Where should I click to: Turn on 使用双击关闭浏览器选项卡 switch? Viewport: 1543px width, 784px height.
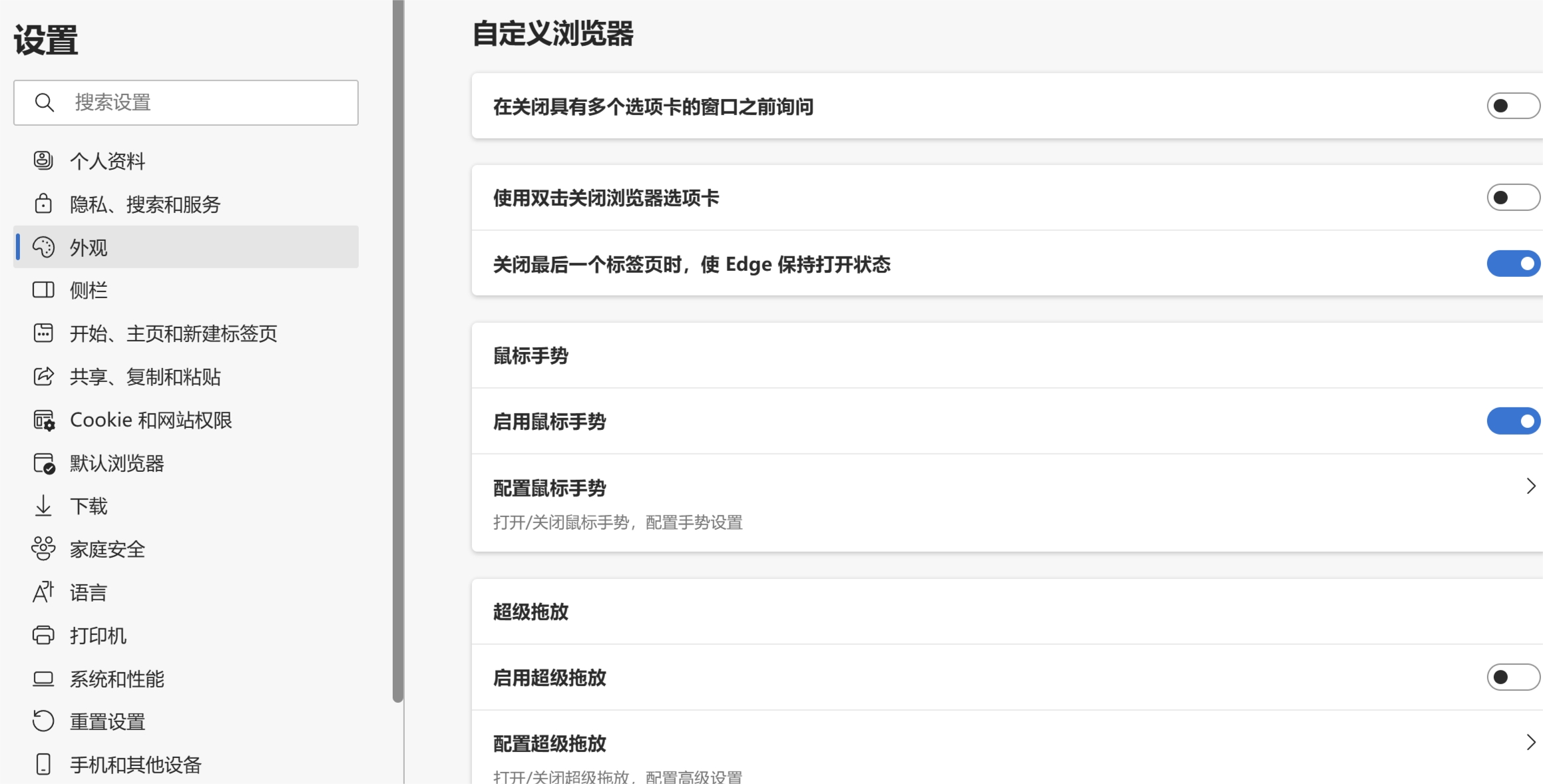(x=1512, y=198)
